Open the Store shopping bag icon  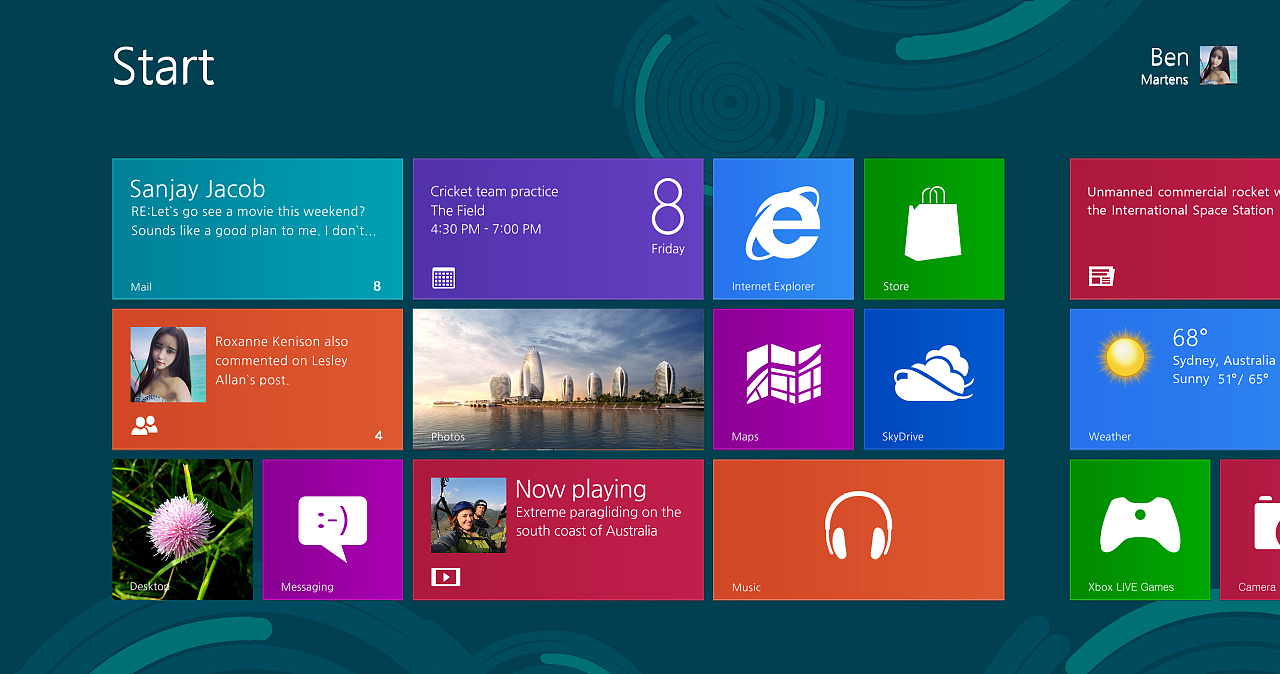tap(933, 223)
